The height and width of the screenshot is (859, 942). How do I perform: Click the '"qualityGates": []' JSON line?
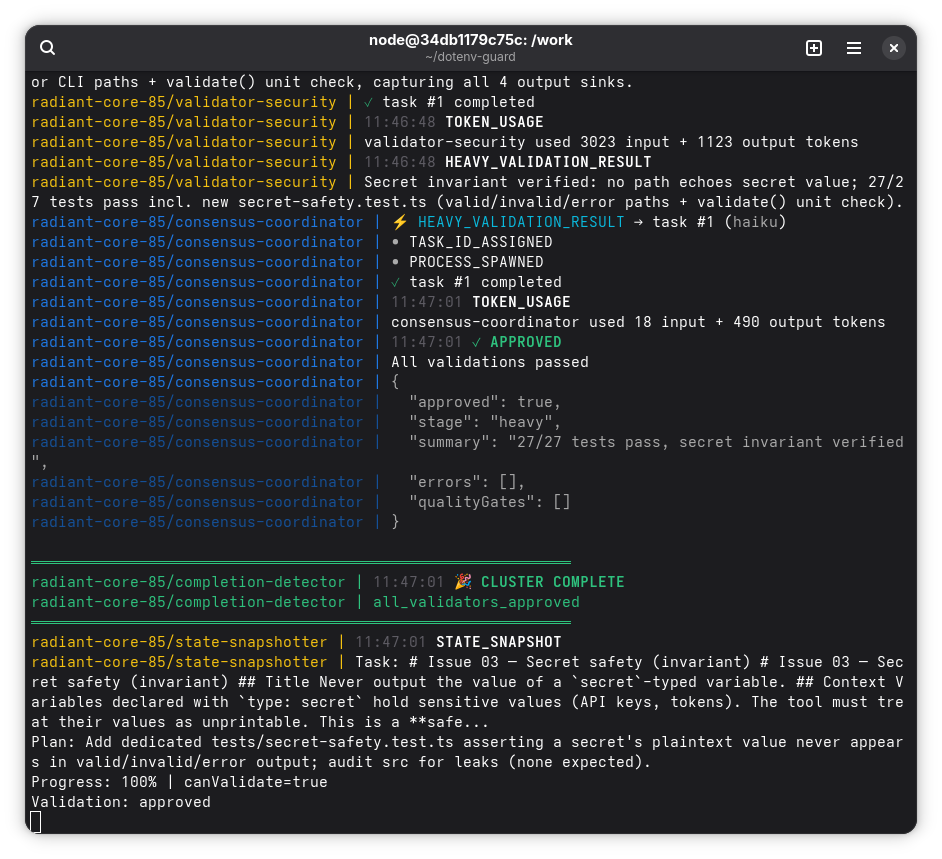490,502
